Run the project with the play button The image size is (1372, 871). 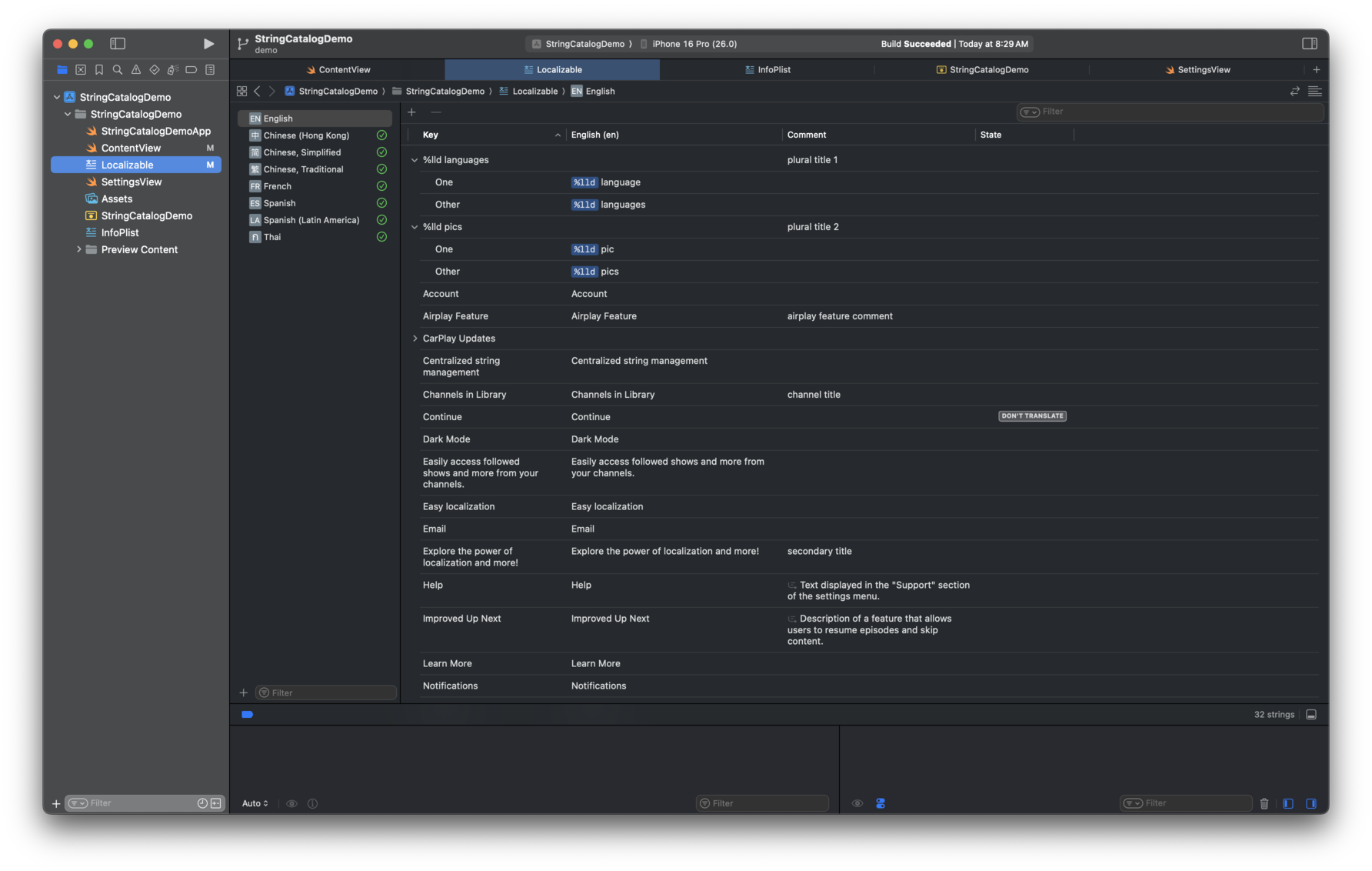pyautogui.click(x=208, y=44)
